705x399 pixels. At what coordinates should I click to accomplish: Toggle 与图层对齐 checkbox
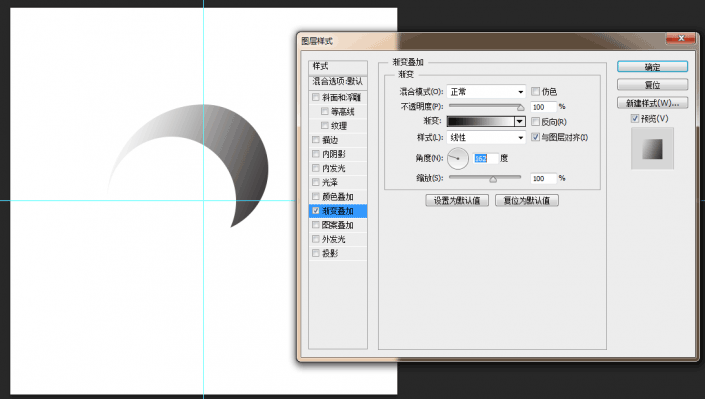[535, 137]
